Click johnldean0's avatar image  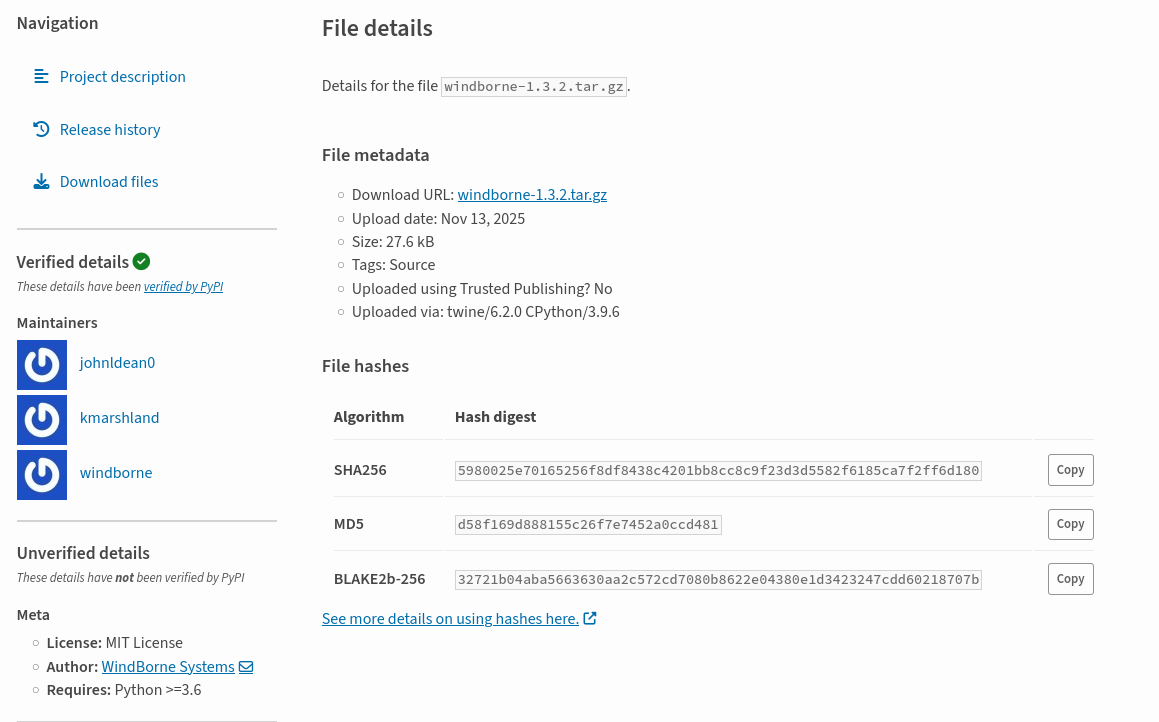(x=42, y=365)
